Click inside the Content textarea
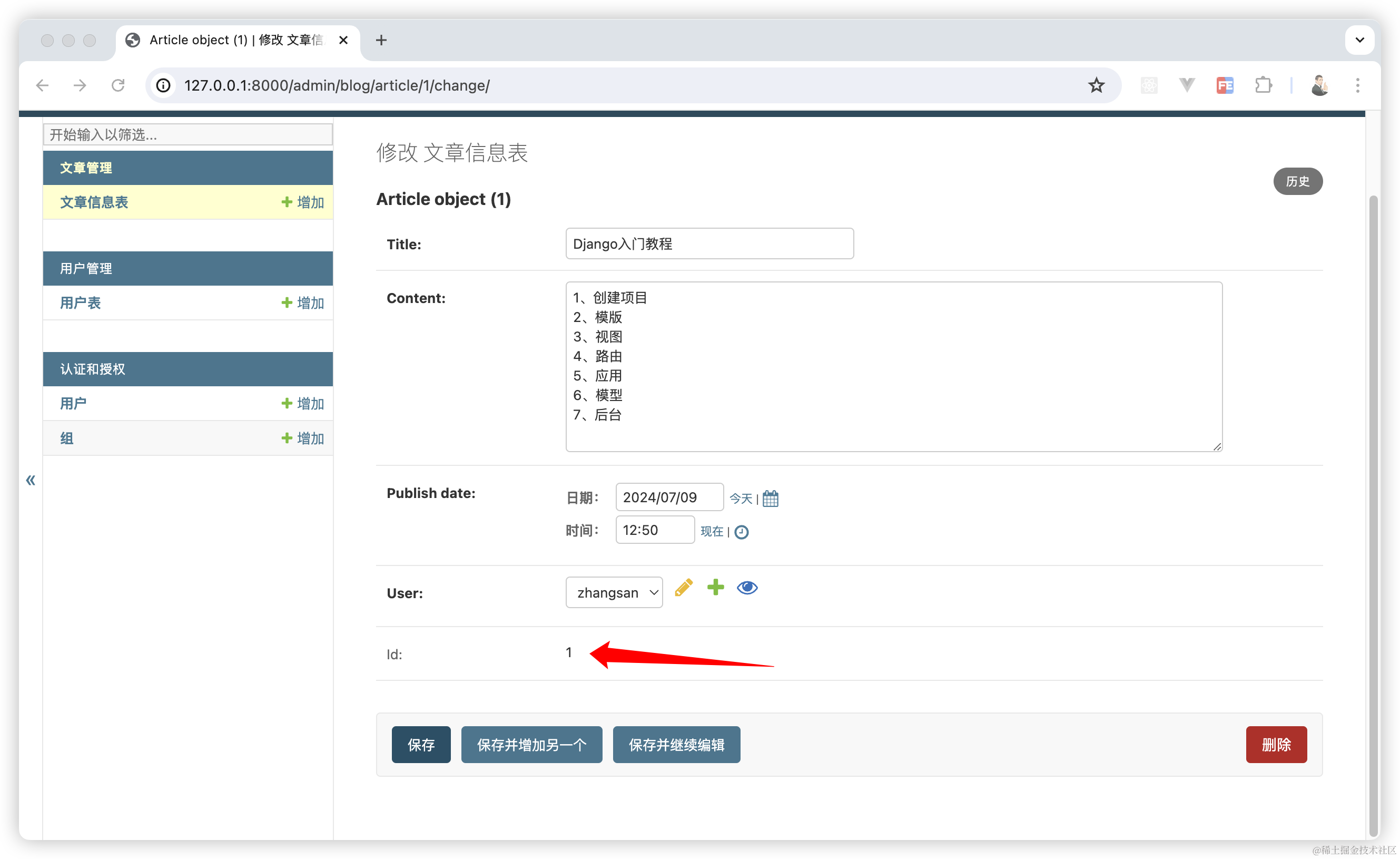The width and height of the screenshot is (1400, 859). tap(894, 367)
